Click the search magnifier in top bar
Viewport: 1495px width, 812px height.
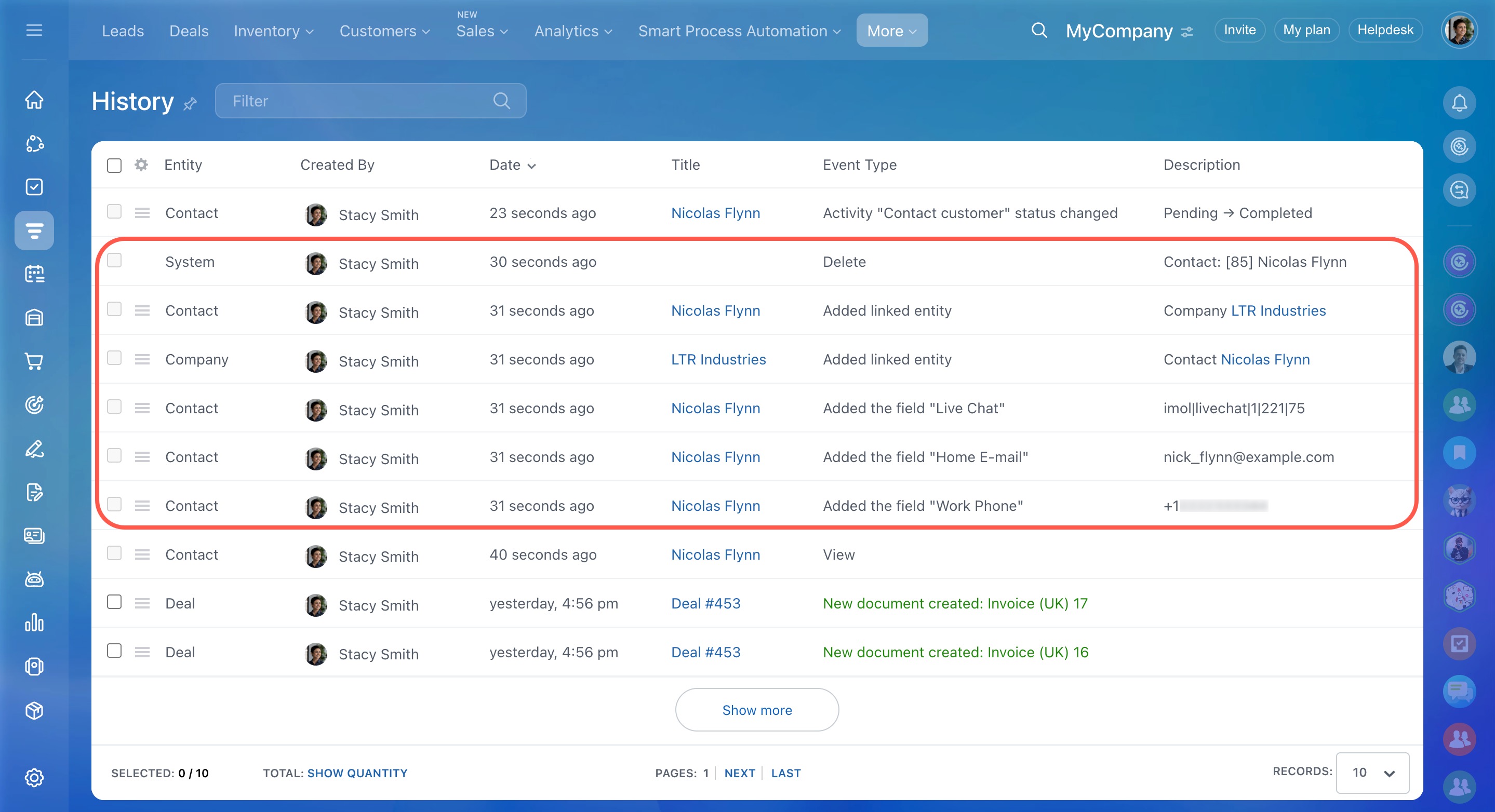[x=1039, y=30]
